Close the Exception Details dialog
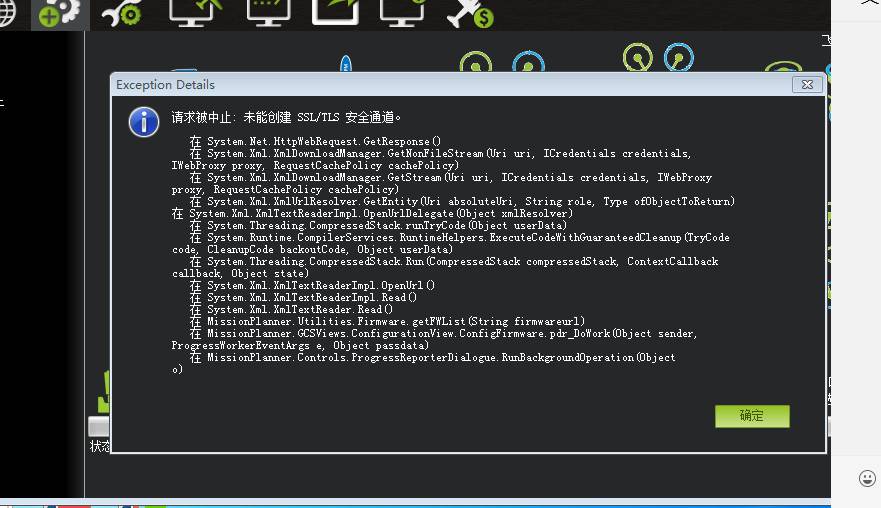 click(807, 85)
